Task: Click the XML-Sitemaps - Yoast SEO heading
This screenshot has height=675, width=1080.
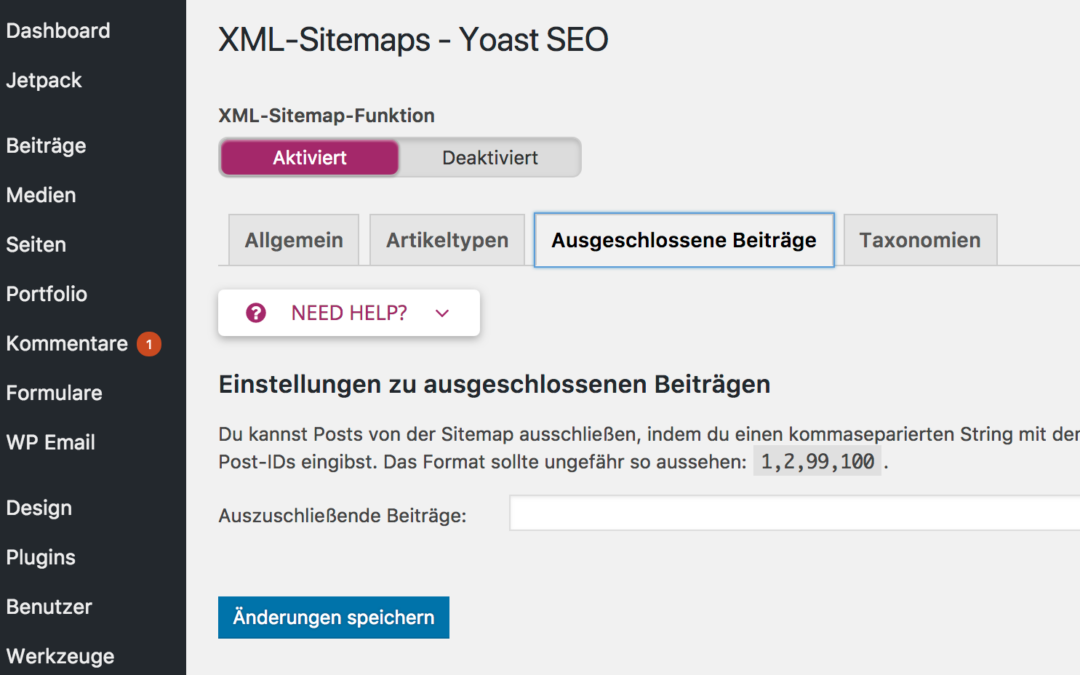Action: 413,40
